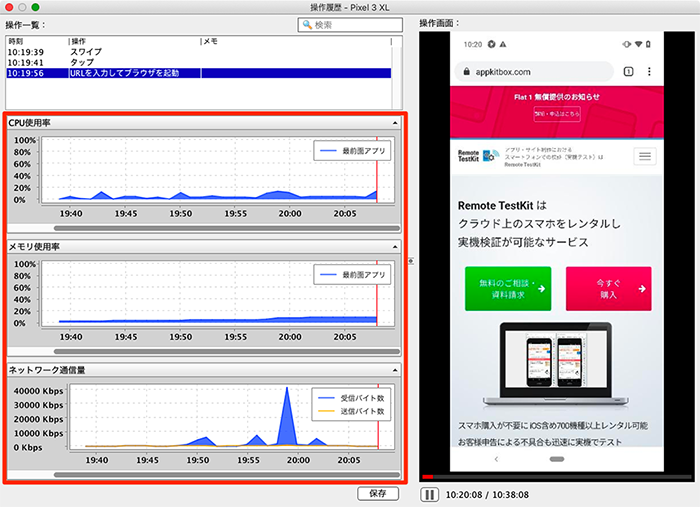
Task: Click the battery icon in phone status bar
Action: pos(648,44)
